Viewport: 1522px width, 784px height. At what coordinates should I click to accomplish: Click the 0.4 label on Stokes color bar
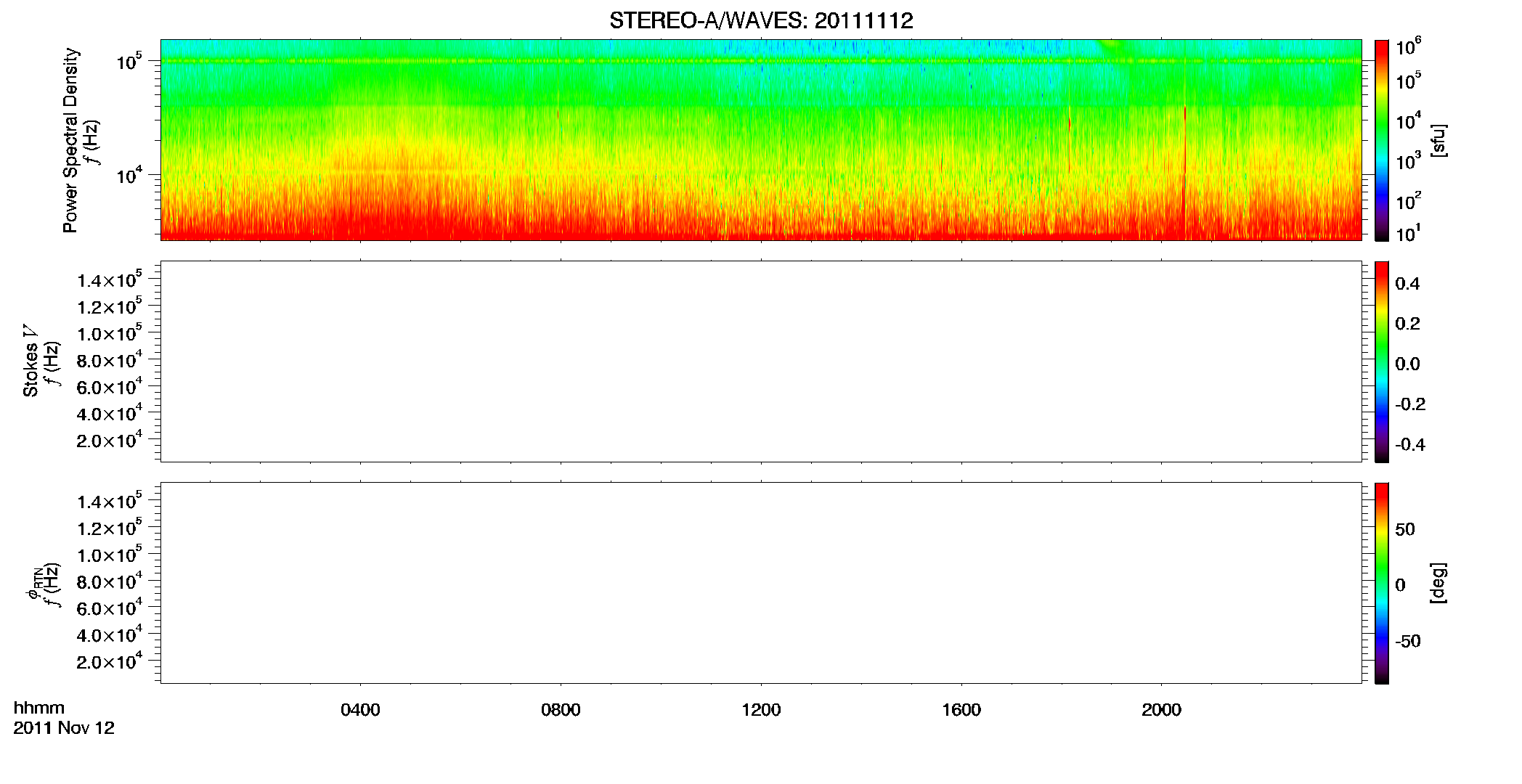(1407, 284)
